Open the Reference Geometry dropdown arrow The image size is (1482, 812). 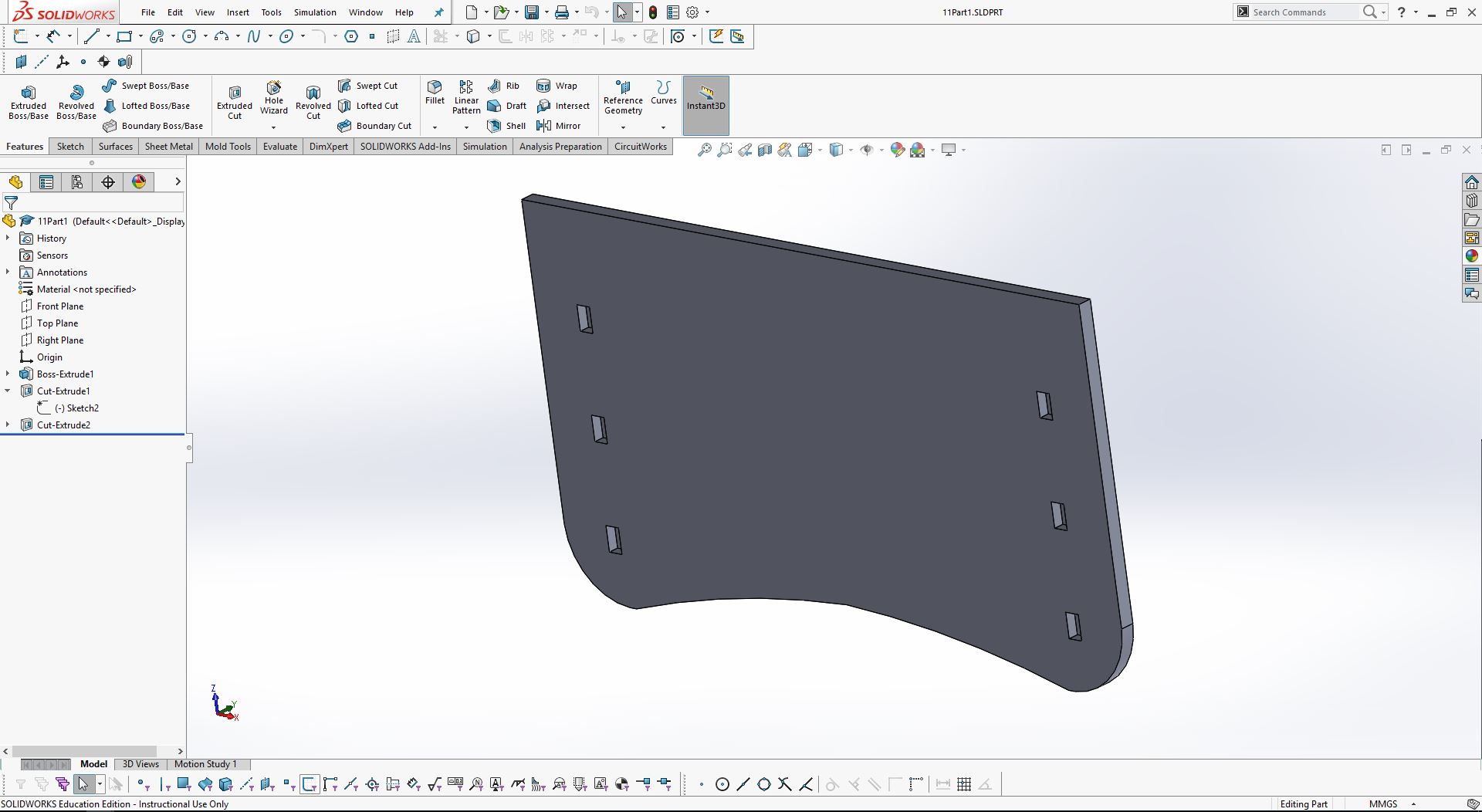(623, 127)
